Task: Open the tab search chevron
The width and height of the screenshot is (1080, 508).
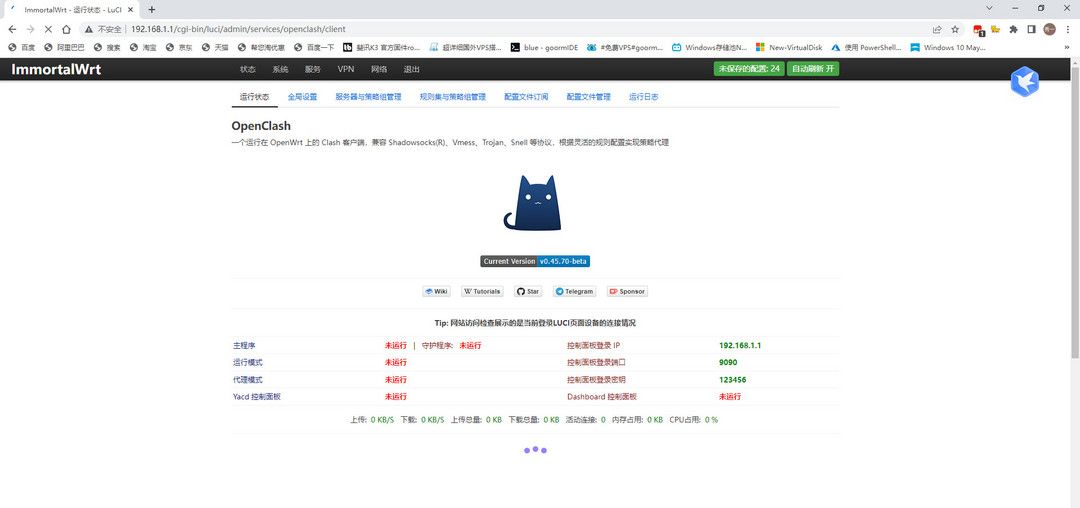Action: click(989, 8)
